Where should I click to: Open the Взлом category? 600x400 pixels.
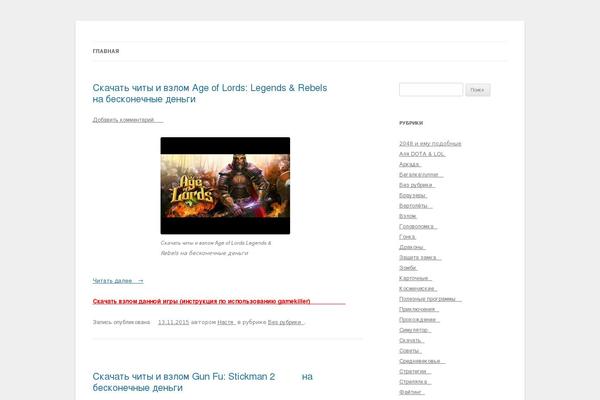click(408, 216)
